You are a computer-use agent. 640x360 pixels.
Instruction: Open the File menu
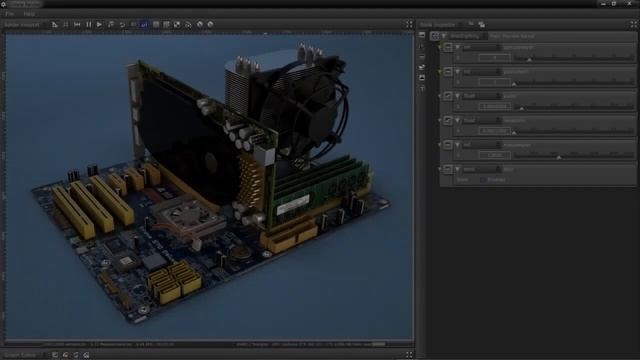10,14
